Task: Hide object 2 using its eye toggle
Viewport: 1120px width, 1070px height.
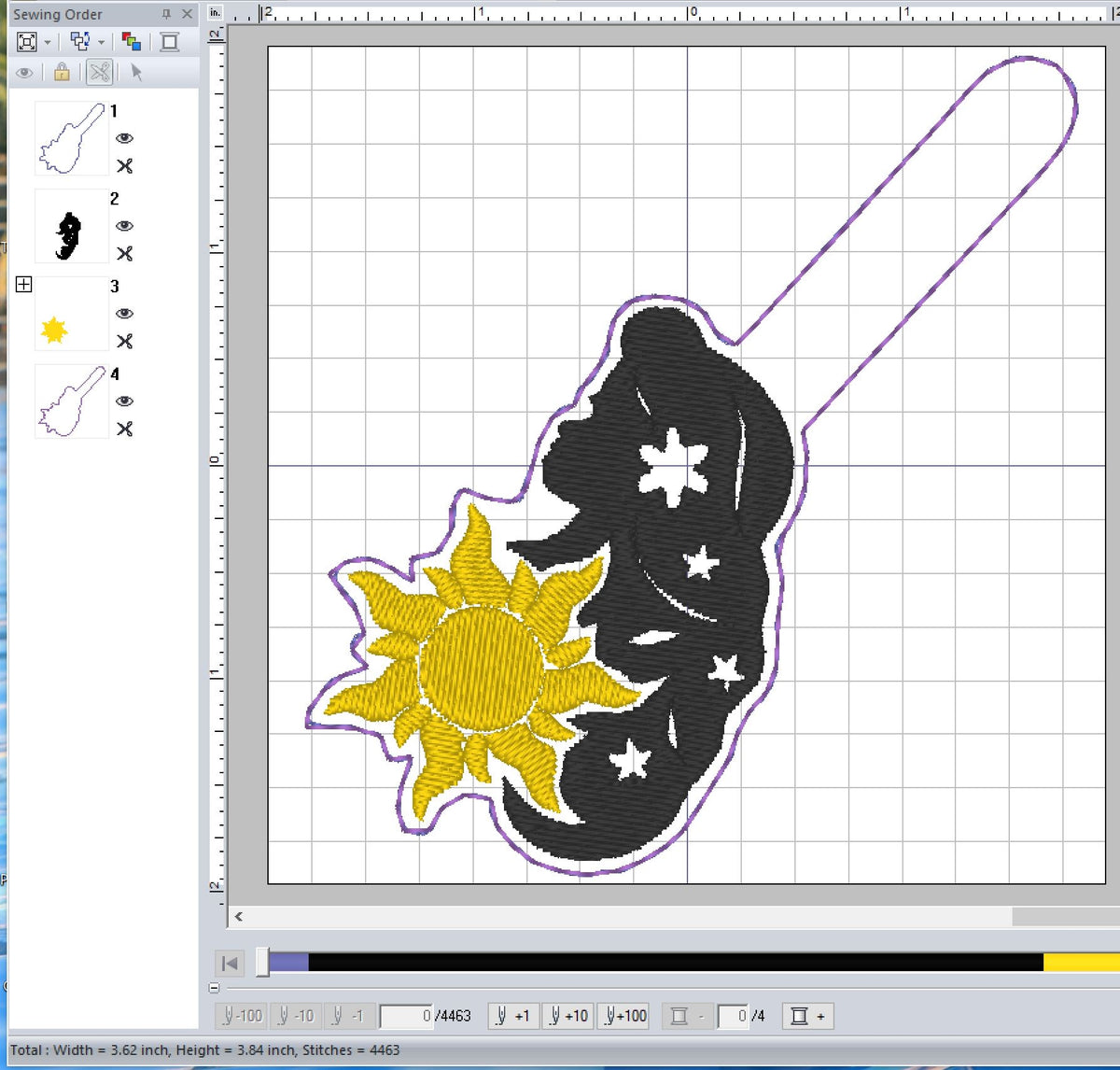Action: (x=125, y=225)
